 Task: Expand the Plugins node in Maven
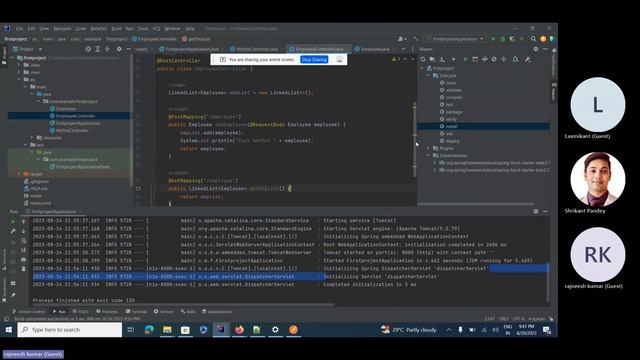(429, 148)
